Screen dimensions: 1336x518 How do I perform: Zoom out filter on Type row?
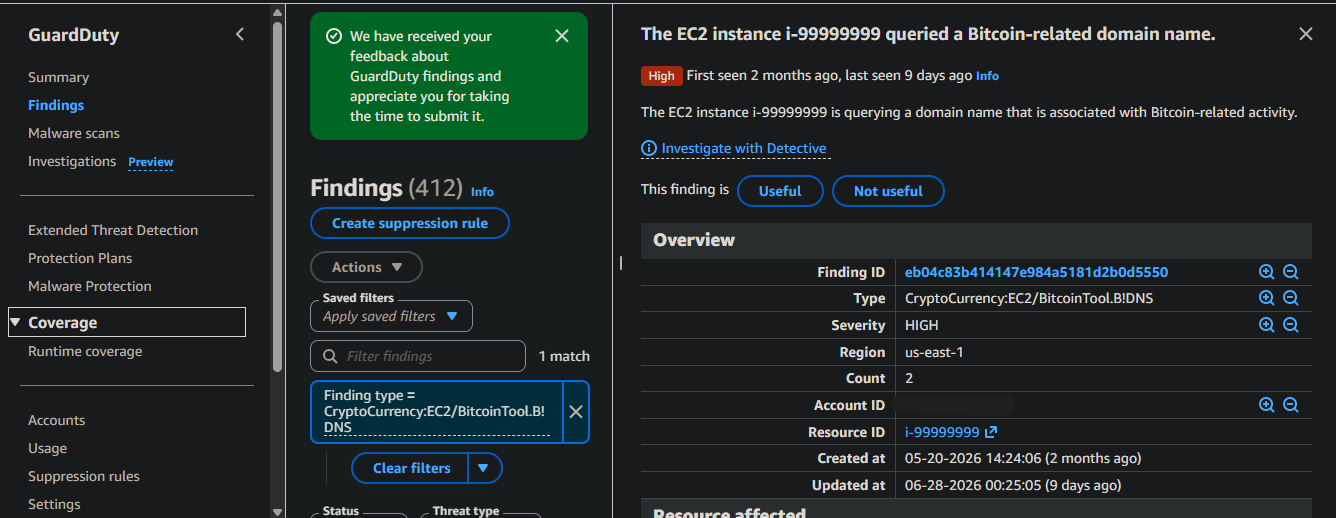[1290, 298]
